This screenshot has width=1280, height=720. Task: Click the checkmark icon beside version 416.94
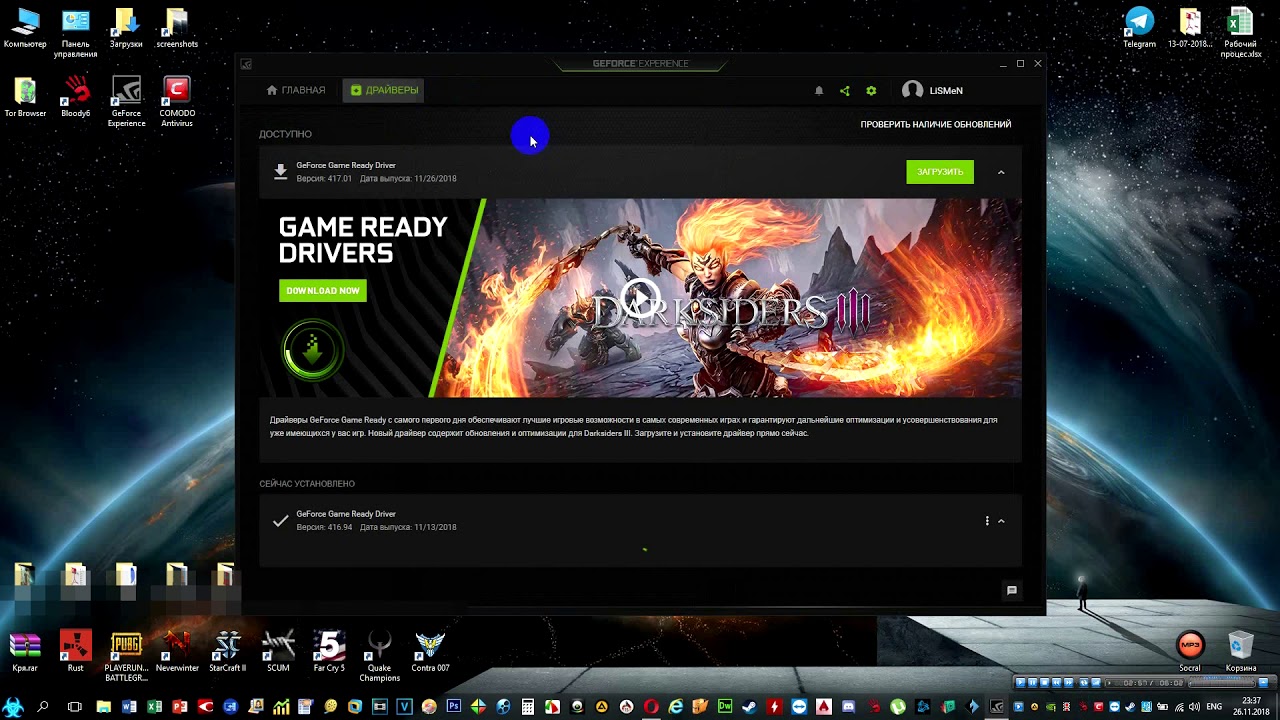(281, 521)
